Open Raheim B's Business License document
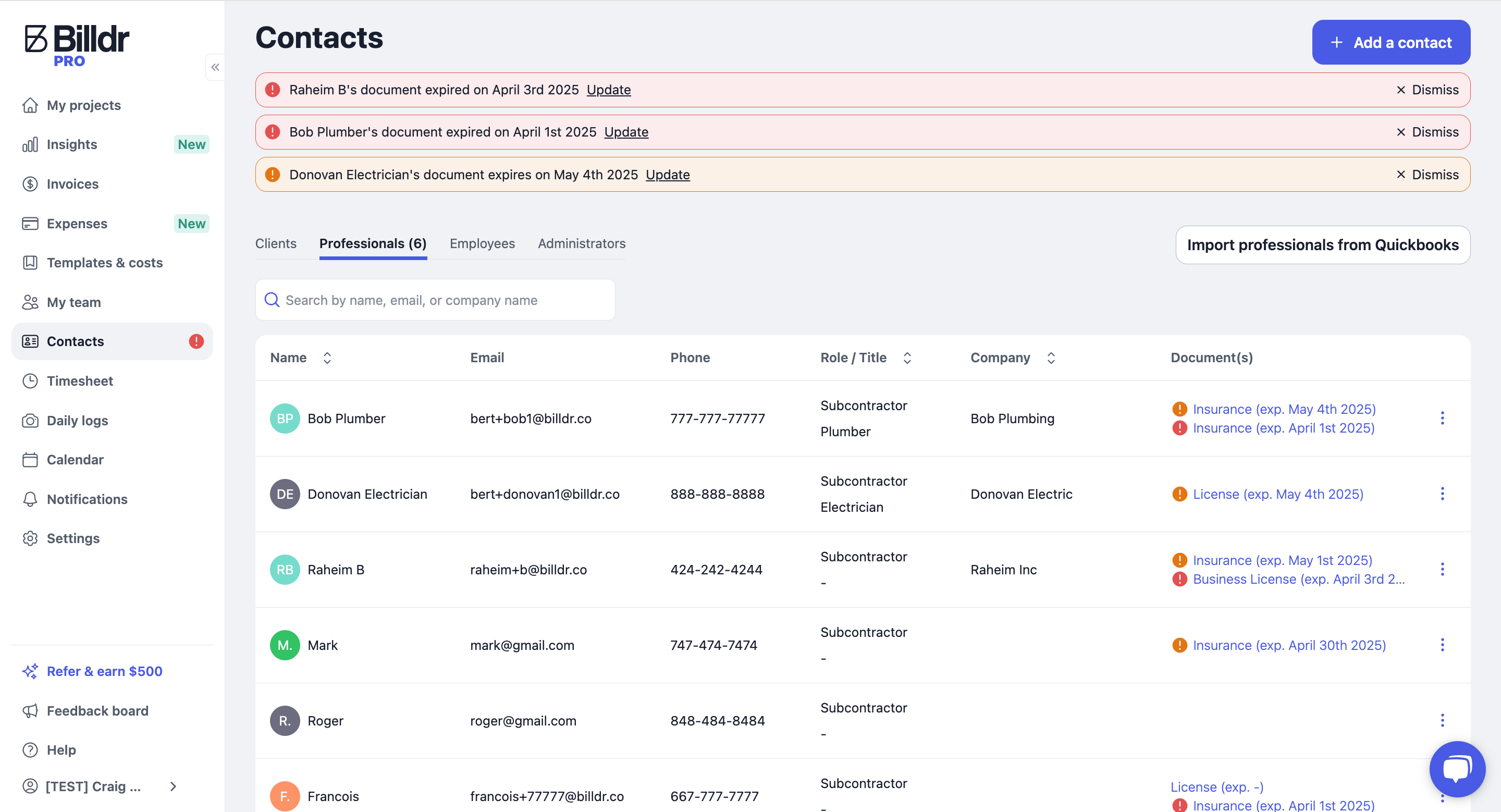This screenshot has width=1501, height=812. [x=1299, y=579]
